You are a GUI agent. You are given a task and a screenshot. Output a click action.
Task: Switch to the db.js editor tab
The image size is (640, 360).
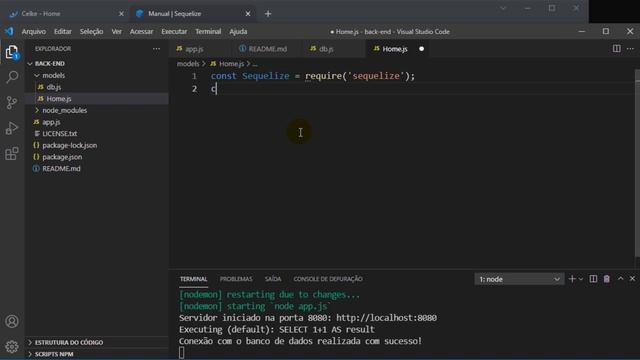point(333,49)
